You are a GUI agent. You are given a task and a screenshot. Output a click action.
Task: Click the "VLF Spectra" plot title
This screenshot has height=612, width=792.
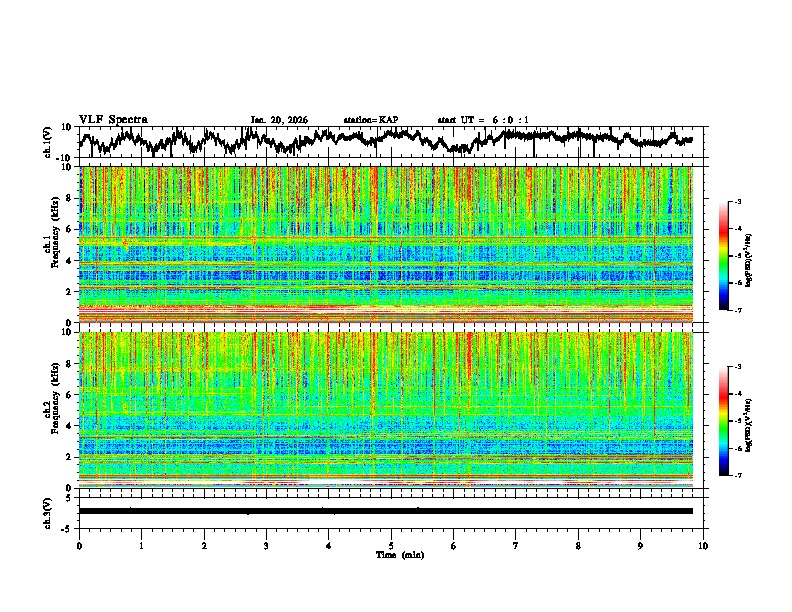tap(113, 120)
